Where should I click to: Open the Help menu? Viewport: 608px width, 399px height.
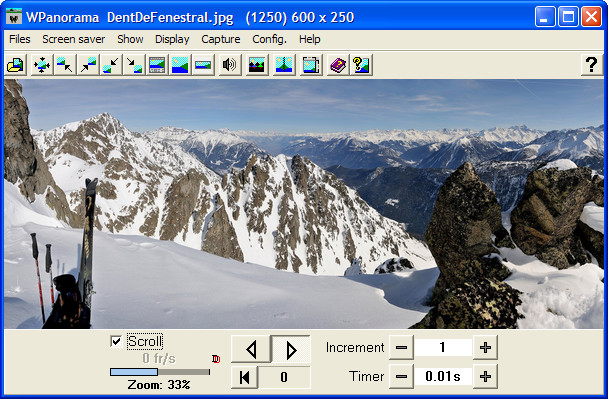[309, 39]
